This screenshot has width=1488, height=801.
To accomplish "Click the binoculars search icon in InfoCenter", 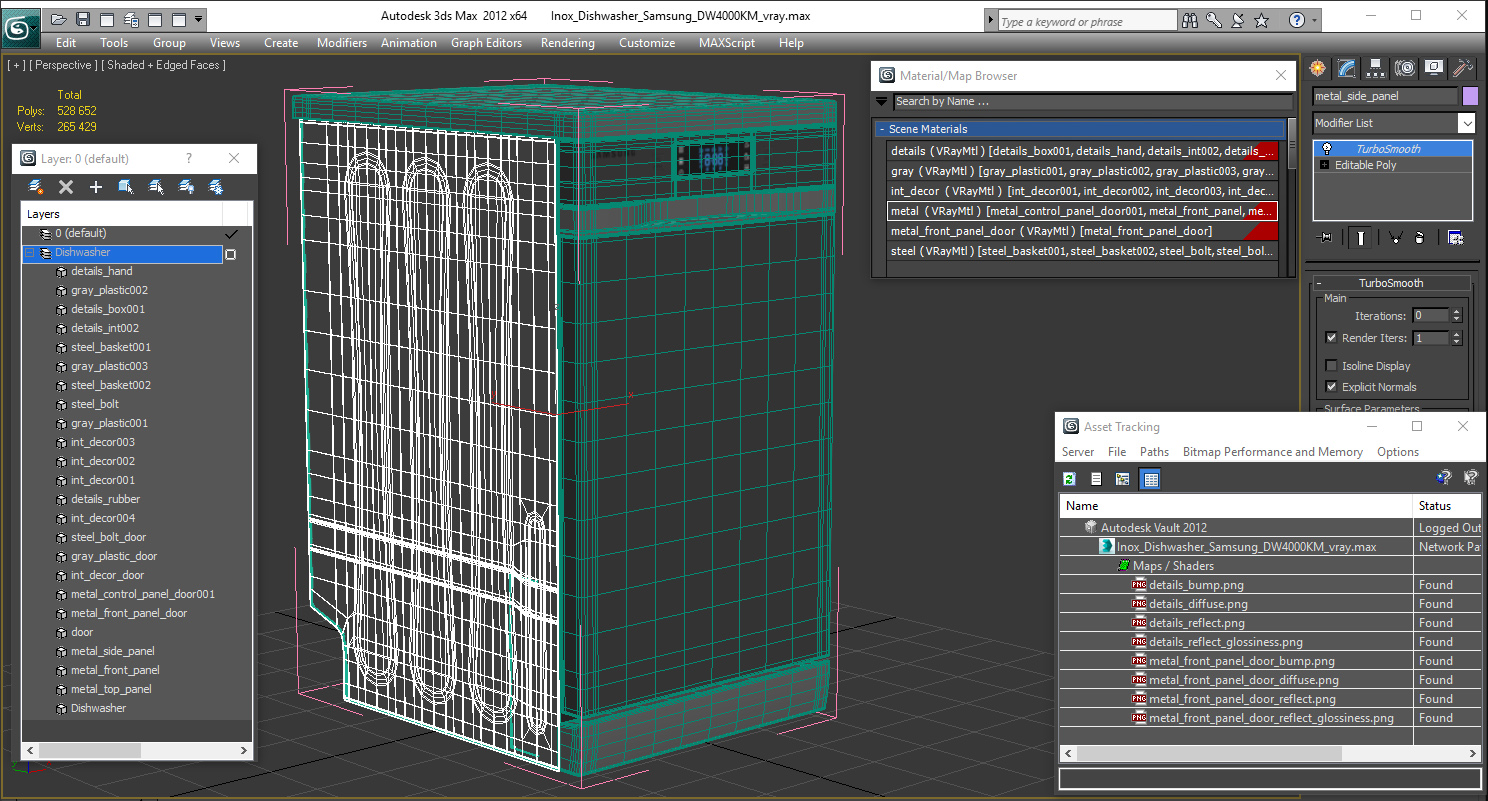I will pos(1190,20).
